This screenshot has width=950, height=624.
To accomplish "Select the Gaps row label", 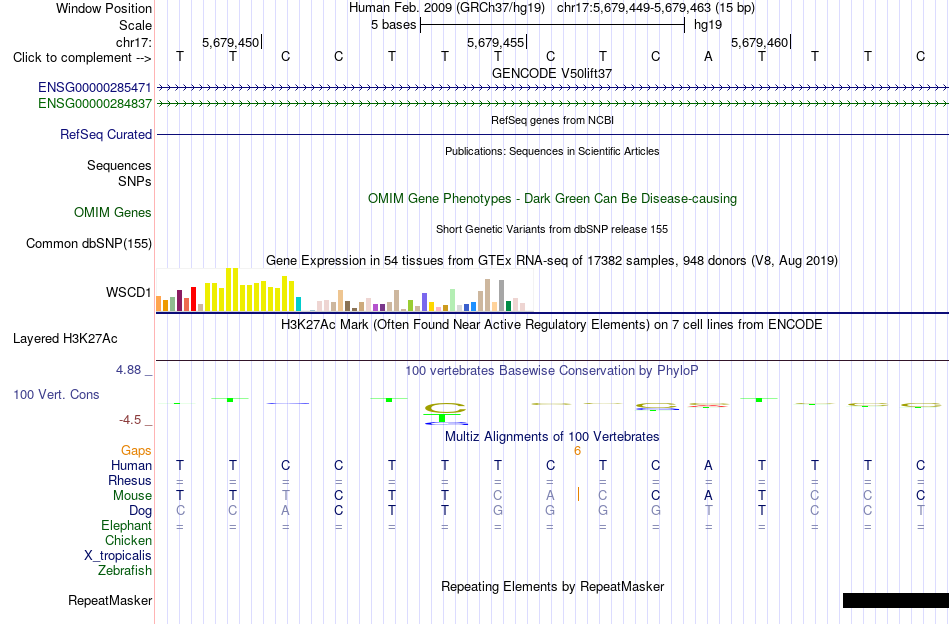I will tap(136, 450).
